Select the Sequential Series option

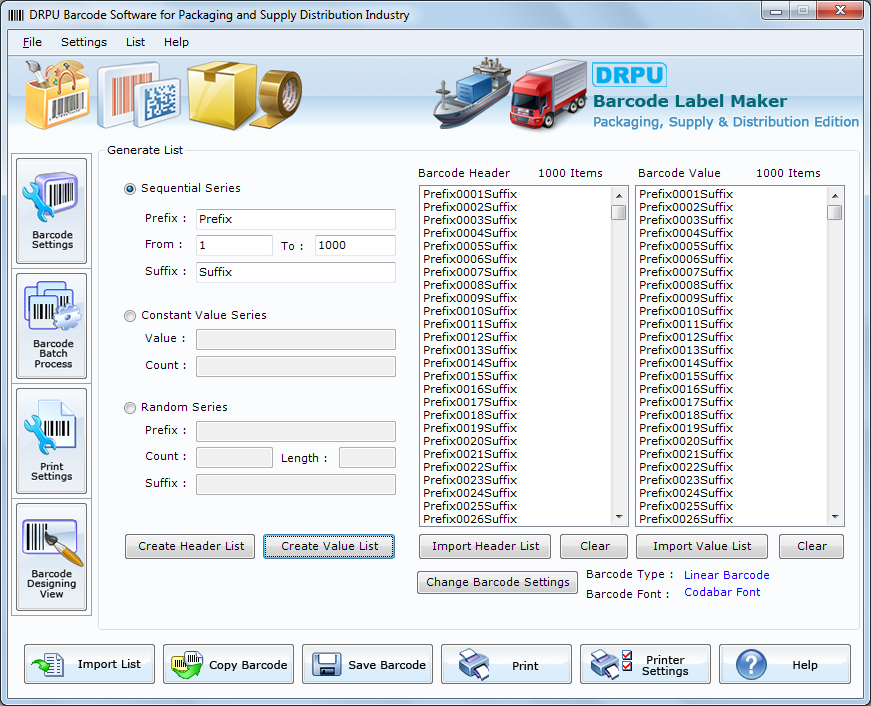click(x=130, y=188)
